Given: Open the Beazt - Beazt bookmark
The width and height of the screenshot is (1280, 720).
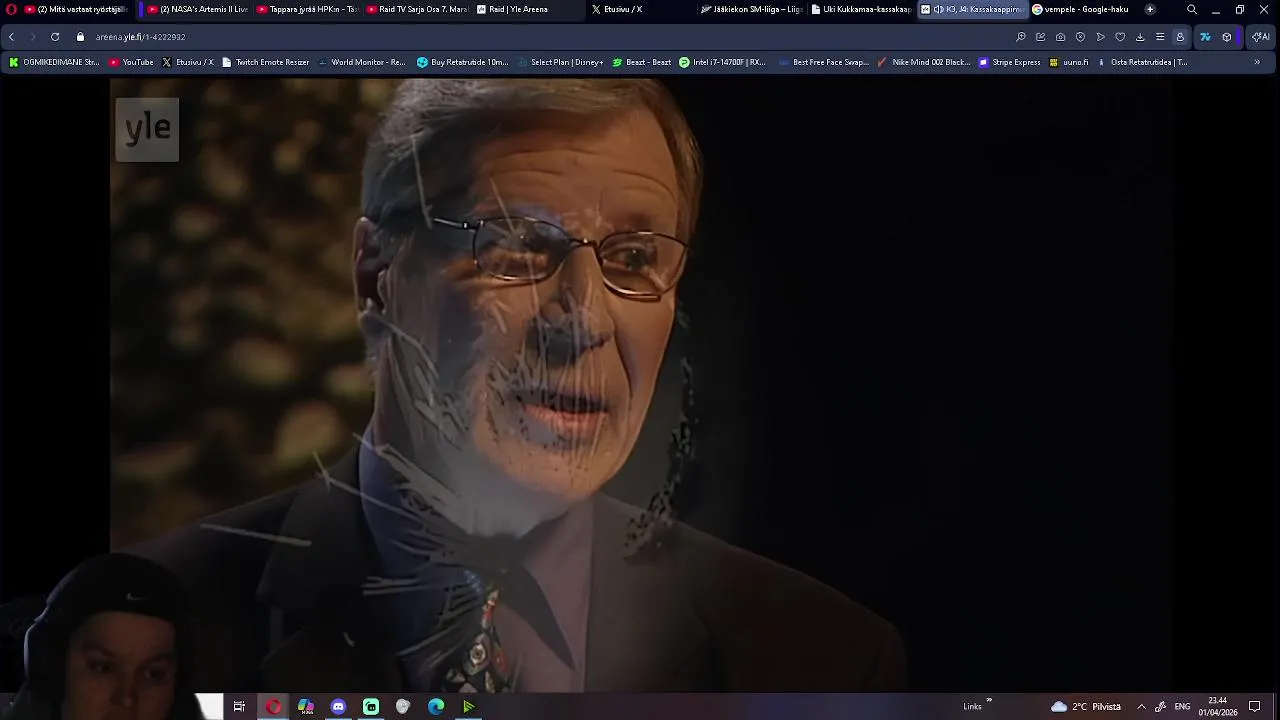Looking at the screenshot, I should click(642, 62).
